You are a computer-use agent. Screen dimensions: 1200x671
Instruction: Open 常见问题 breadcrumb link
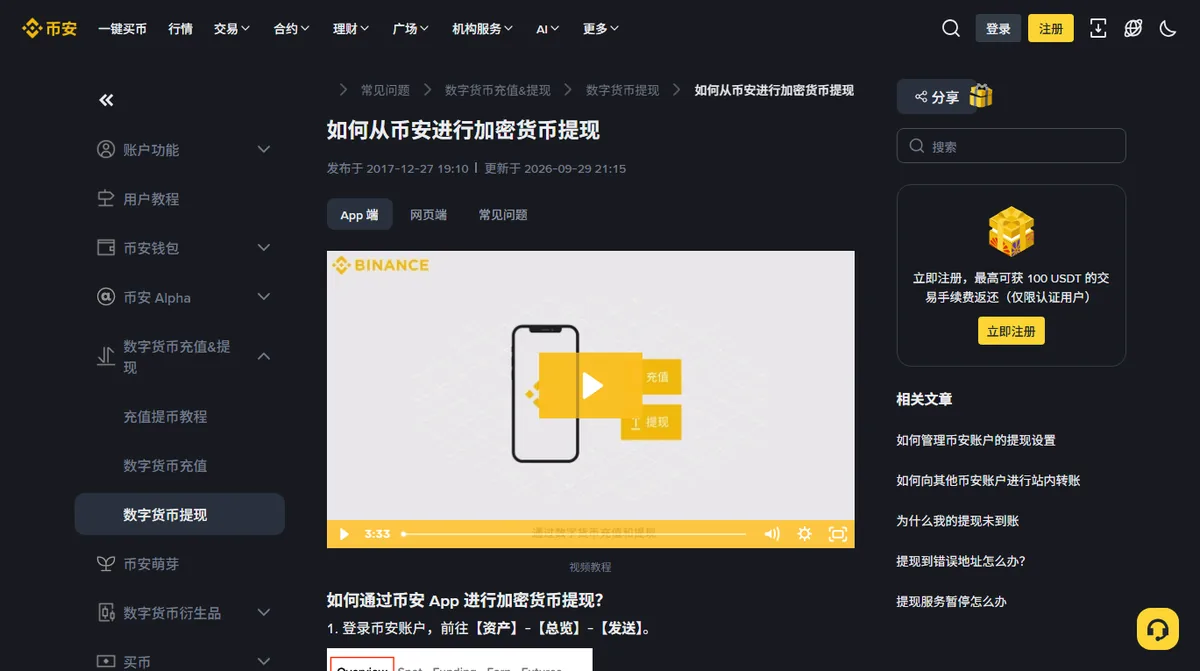tap(385, 90)
